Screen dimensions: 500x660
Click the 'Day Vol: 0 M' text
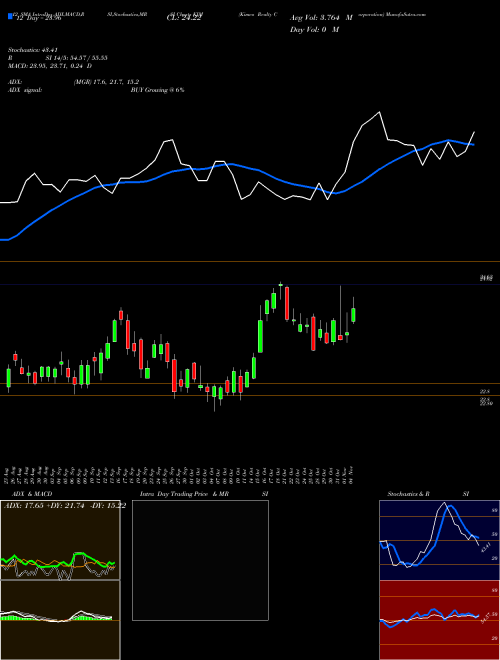pyautogui.click(x=314, y=30)
